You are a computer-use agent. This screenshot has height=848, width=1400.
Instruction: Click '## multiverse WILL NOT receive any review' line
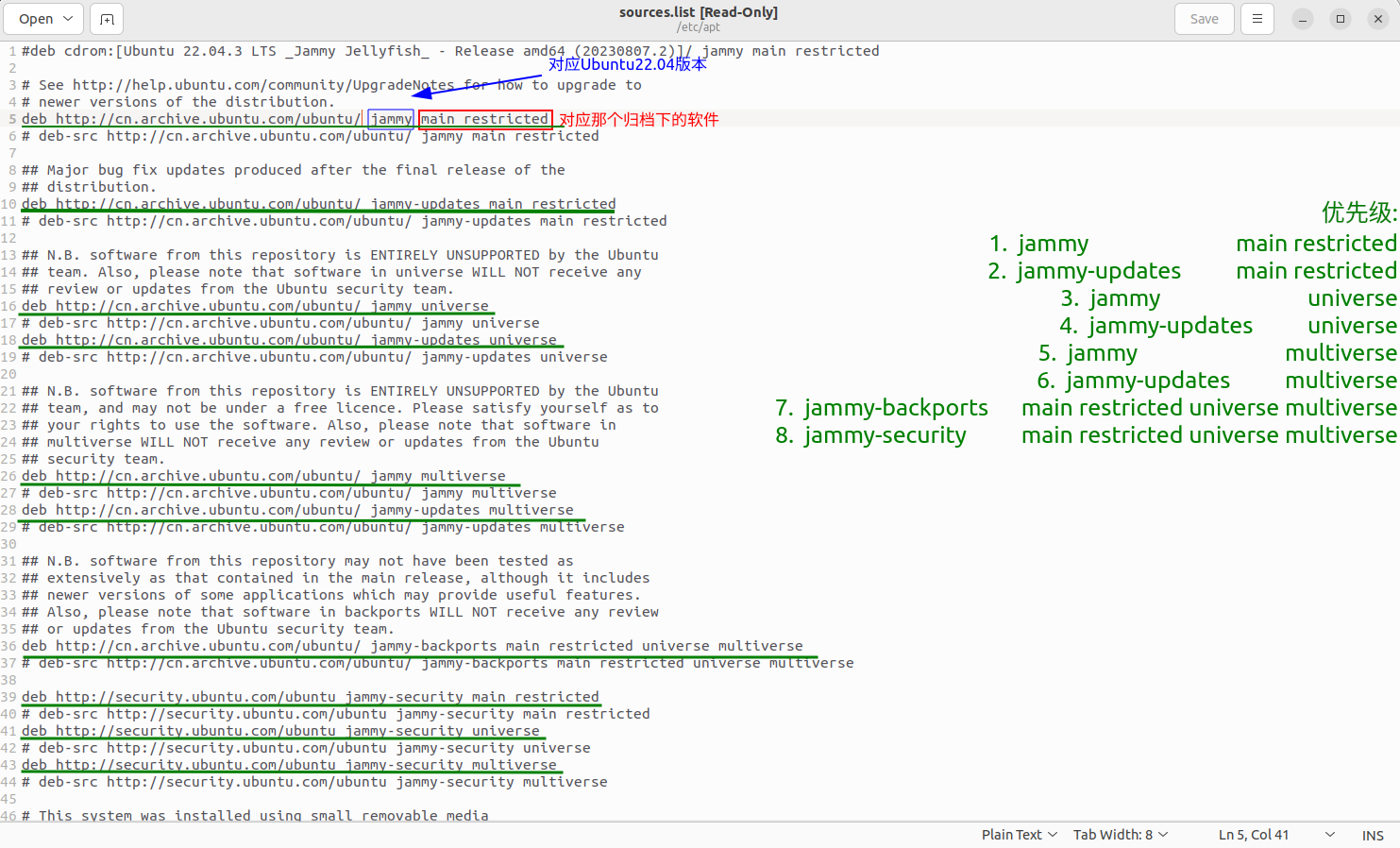pos(311,442)
